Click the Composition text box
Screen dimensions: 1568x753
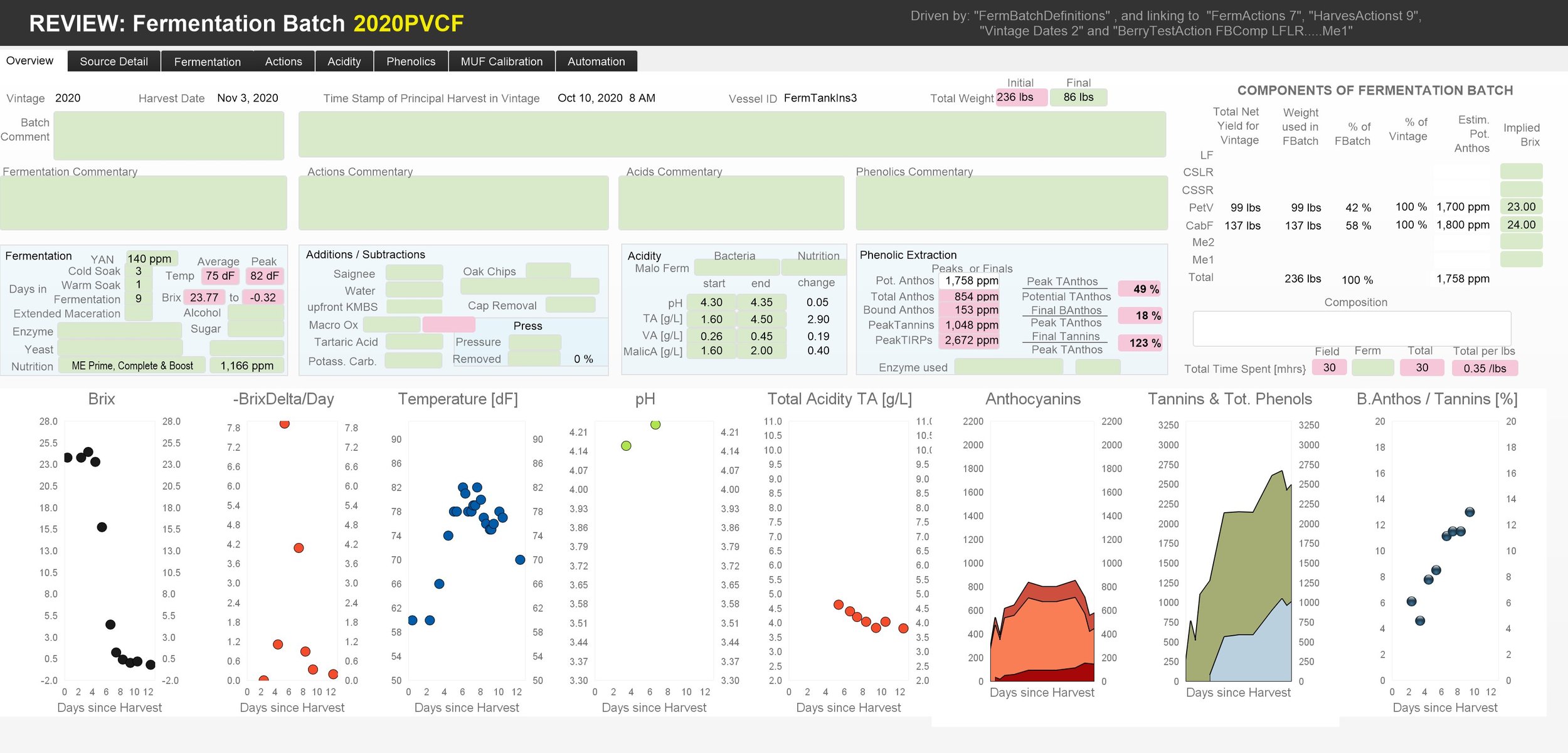[x=1352, y=328]
